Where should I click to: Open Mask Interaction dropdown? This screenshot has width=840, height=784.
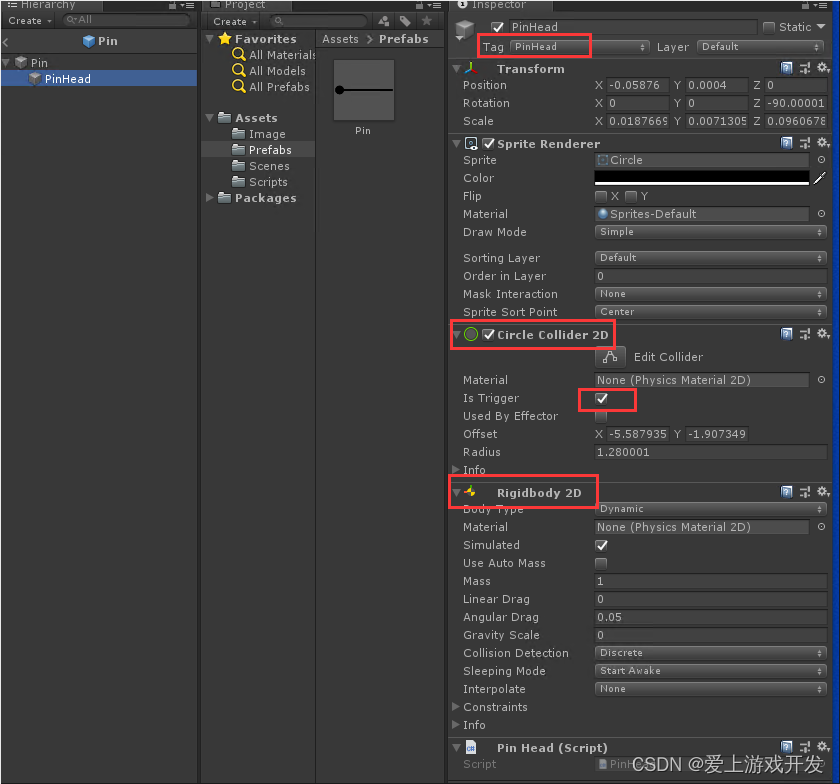710,294
